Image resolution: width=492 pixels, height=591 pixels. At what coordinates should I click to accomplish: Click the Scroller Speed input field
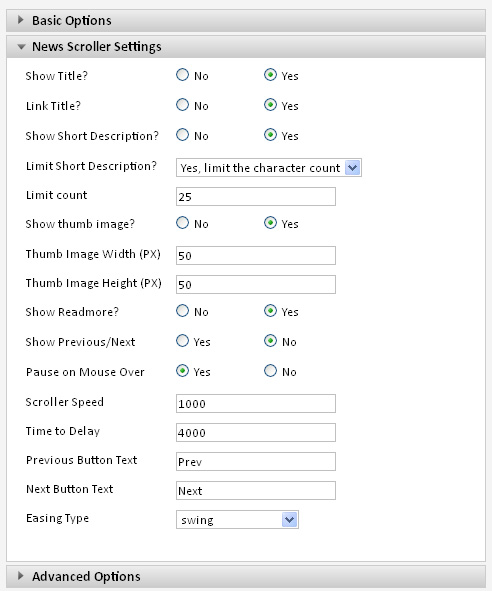coord(256,404)
